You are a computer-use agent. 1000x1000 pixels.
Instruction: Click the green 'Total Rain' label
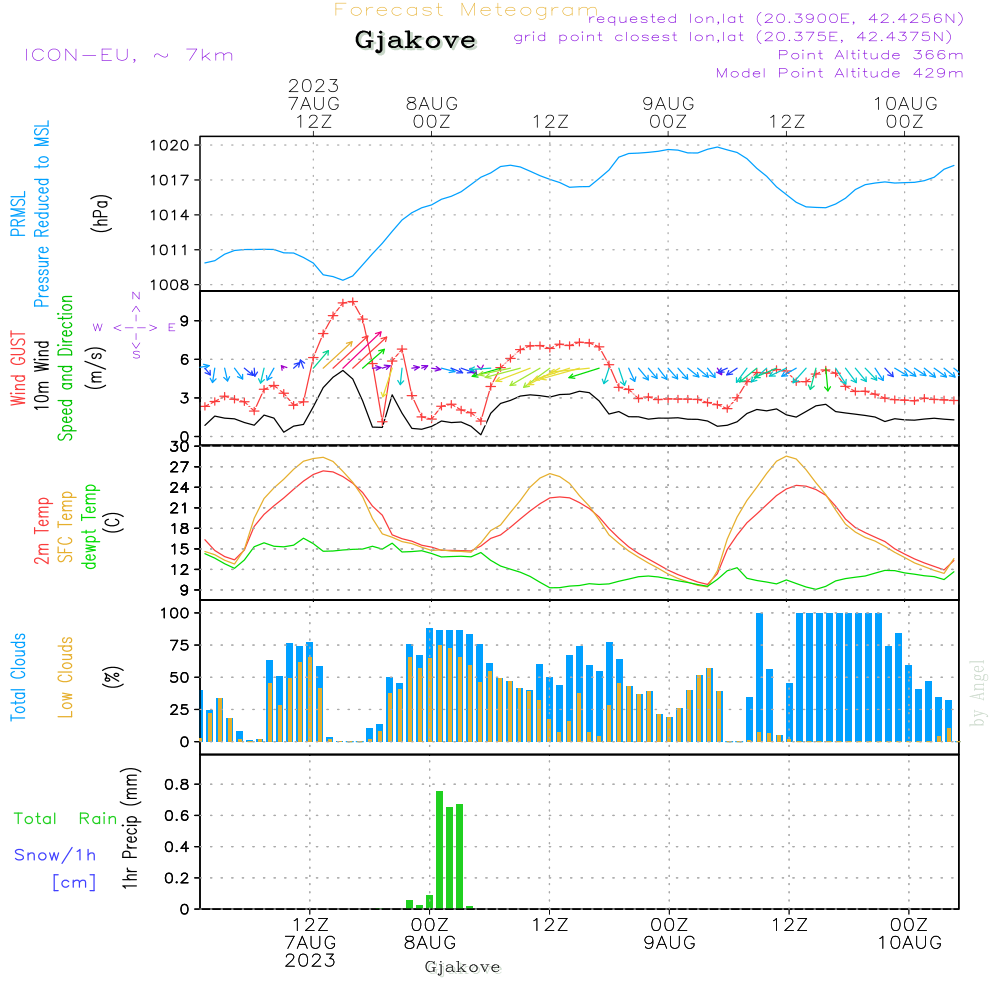(x=66, y=818)
